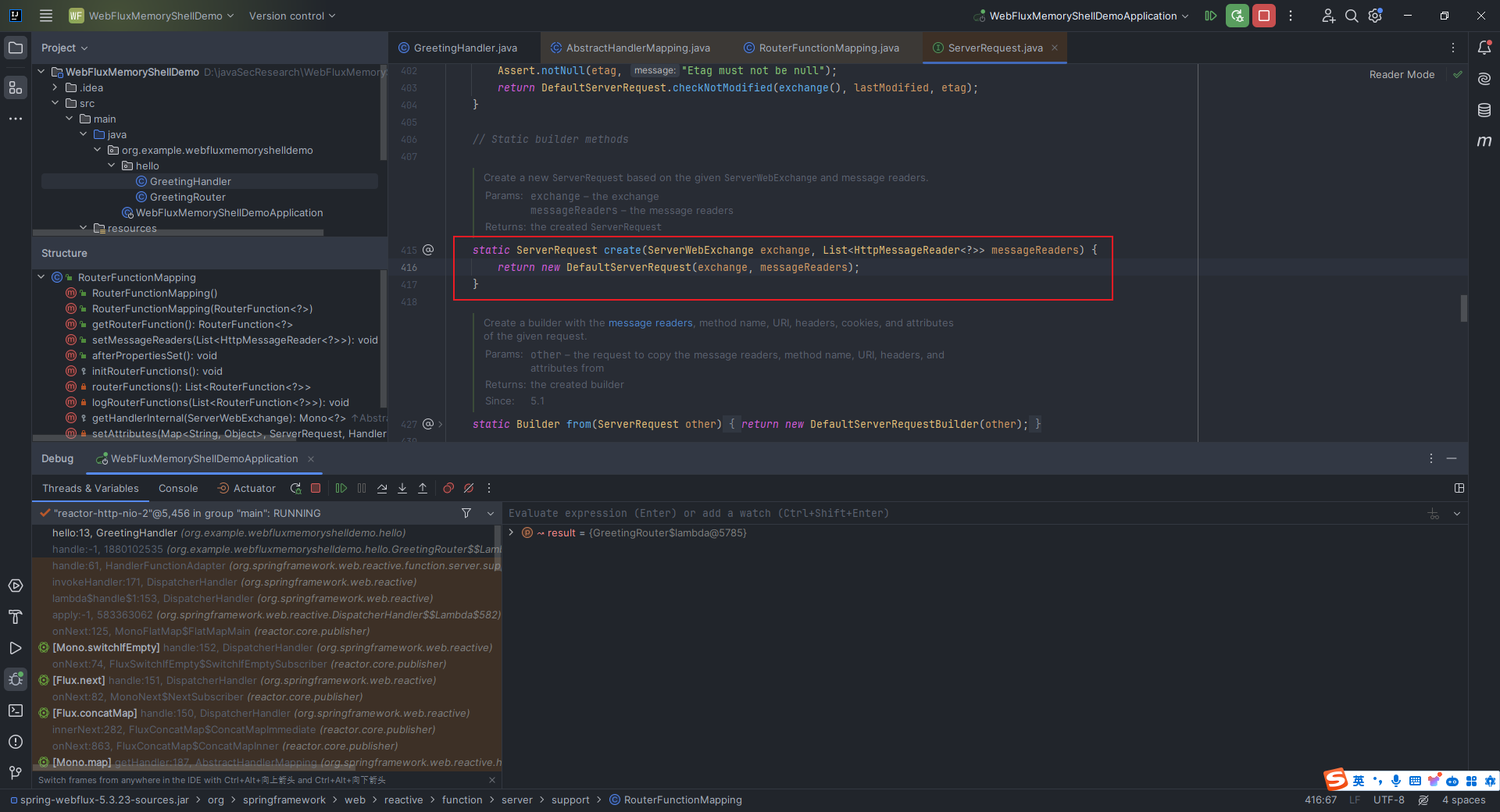The width and height of the screenshot is (1500, 812).
Task: Click the message readers link in the documentation
Action: coord(650,322)
